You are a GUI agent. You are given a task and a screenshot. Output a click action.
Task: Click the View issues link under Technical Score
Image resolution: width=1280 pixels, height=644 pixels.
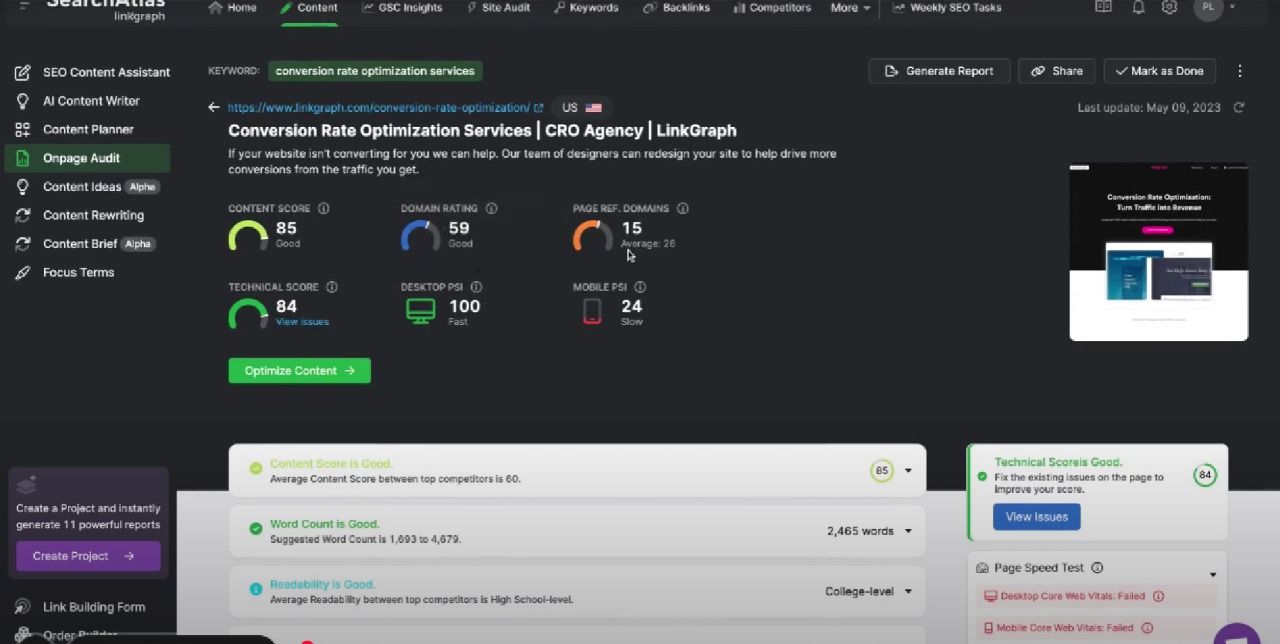pos(302,322)
